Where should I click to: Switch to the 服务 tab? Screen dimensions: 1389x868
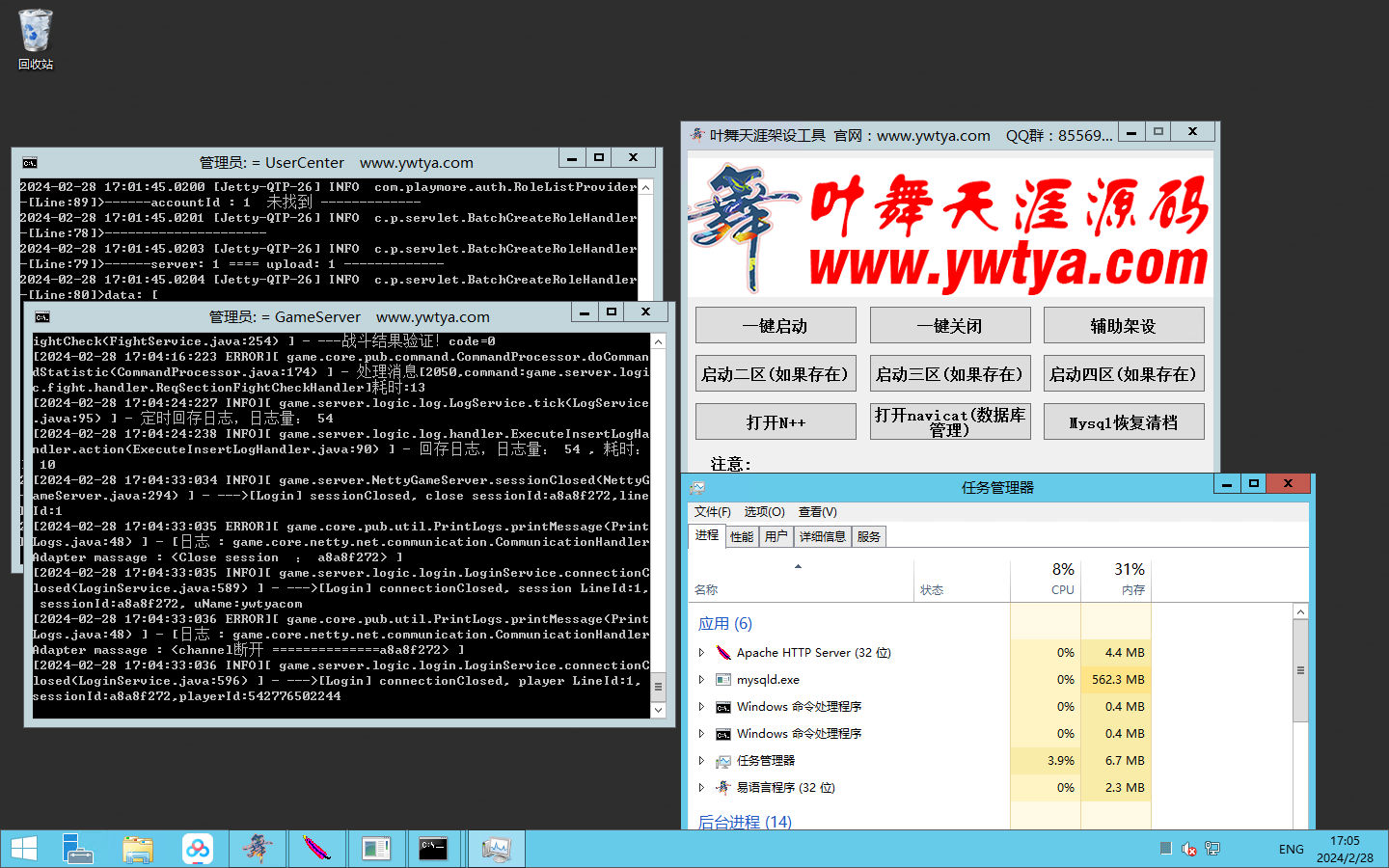click(x=869, y=536)
